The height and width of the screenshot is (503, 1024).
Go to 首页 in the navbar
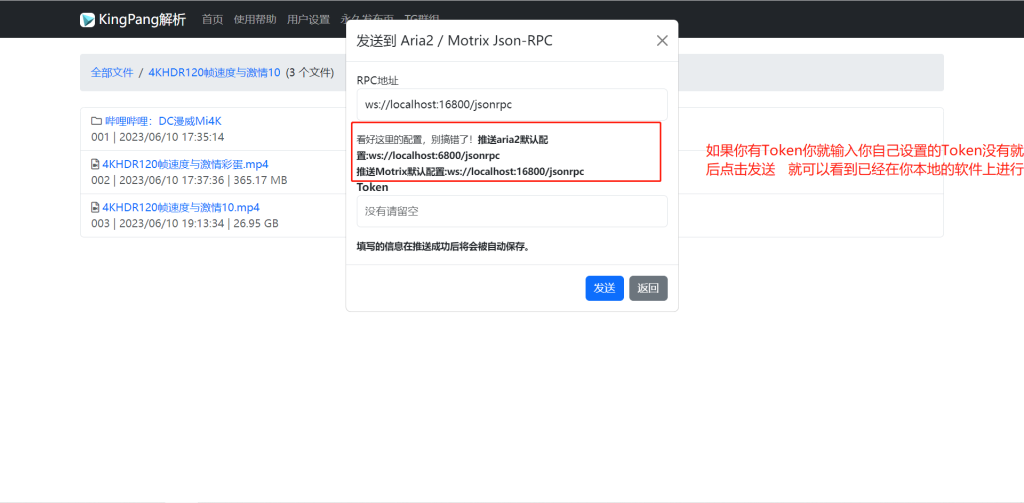pyautogui.click(x=212, y=20)
